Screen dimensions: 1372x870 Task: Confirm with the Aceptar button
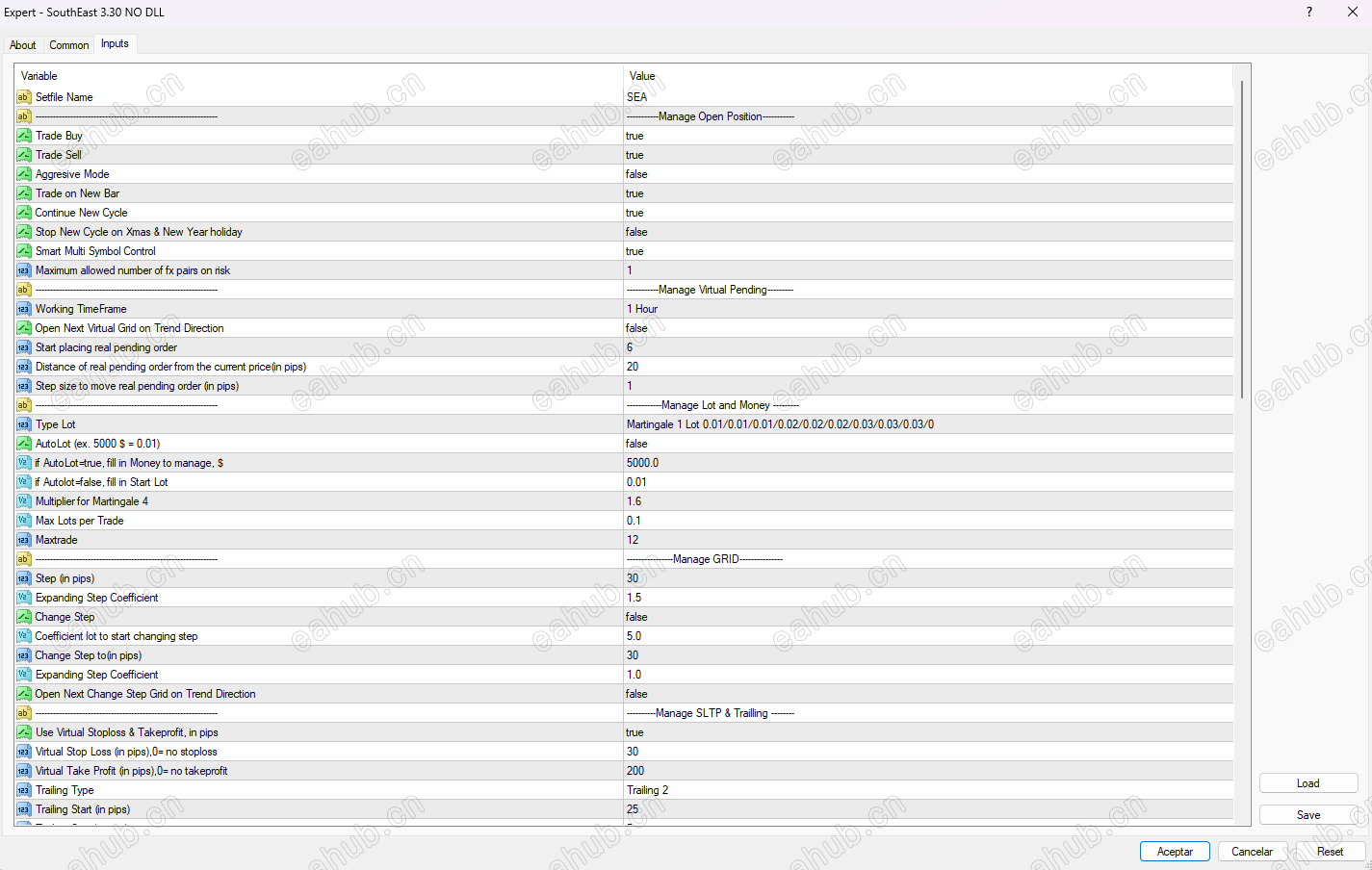click(x=1175, y=852)
